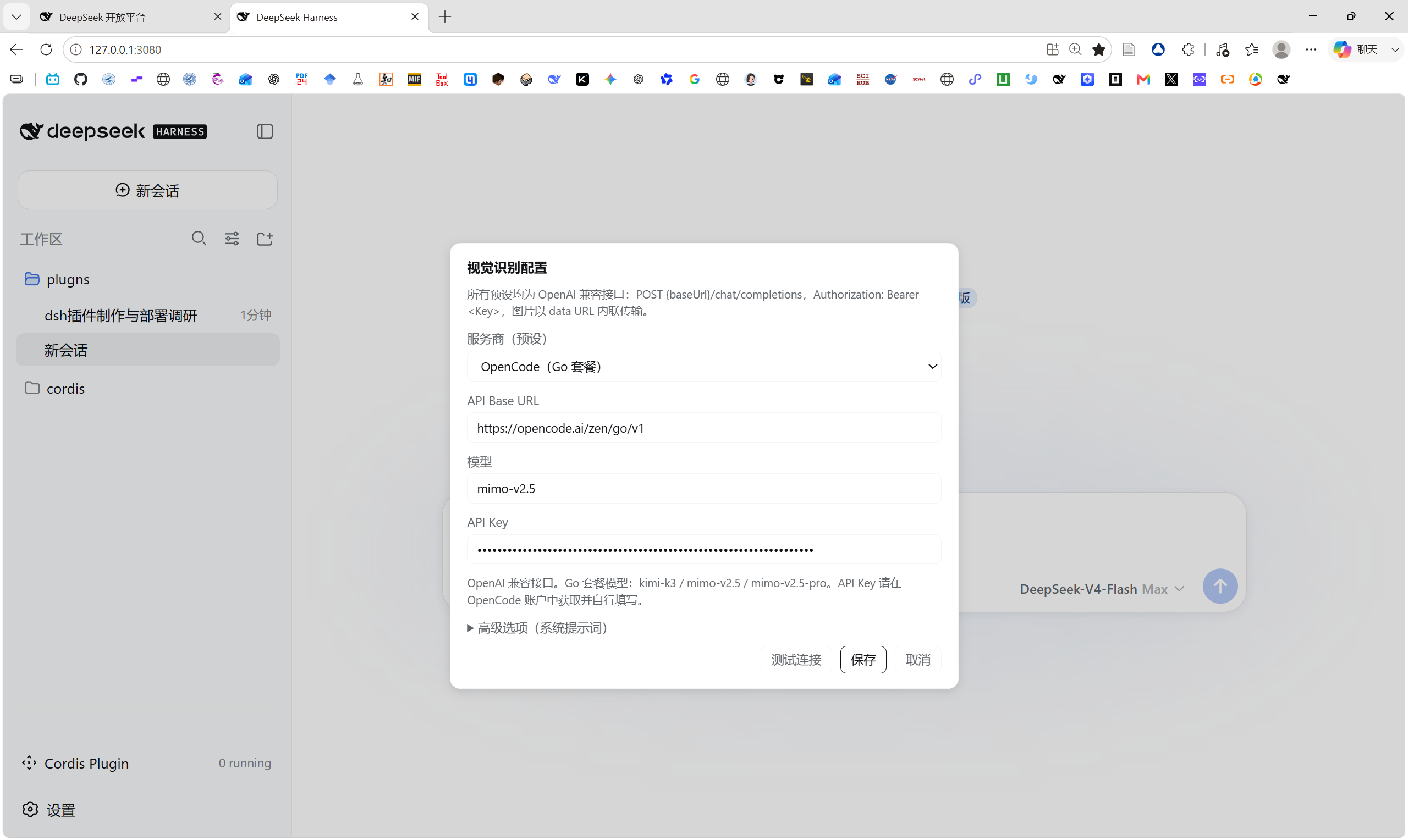The width and height of the screenshot is (1408, 840).
Task: Toggle favorite star for this page
Action: [1099, 50]
